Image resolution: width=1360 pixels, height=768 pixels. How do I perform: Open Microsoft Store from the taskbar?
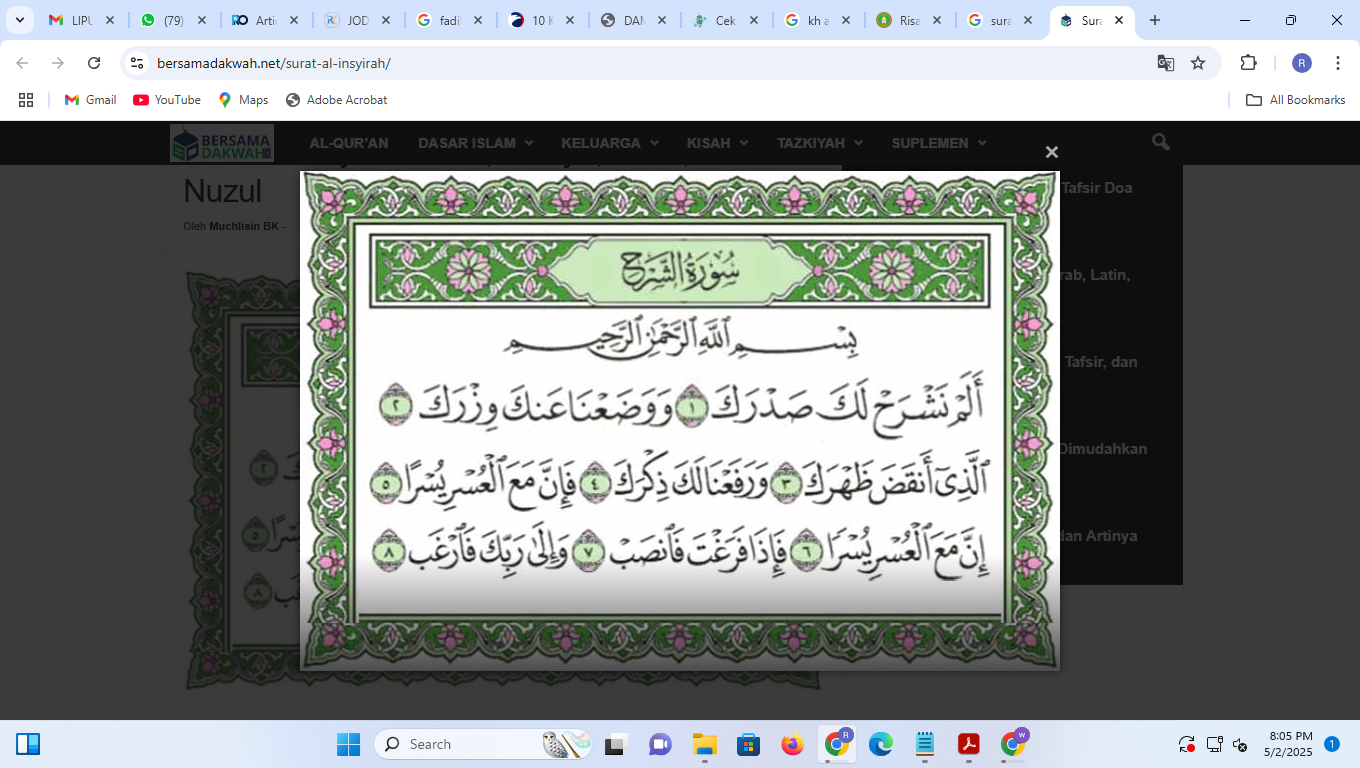748,744
